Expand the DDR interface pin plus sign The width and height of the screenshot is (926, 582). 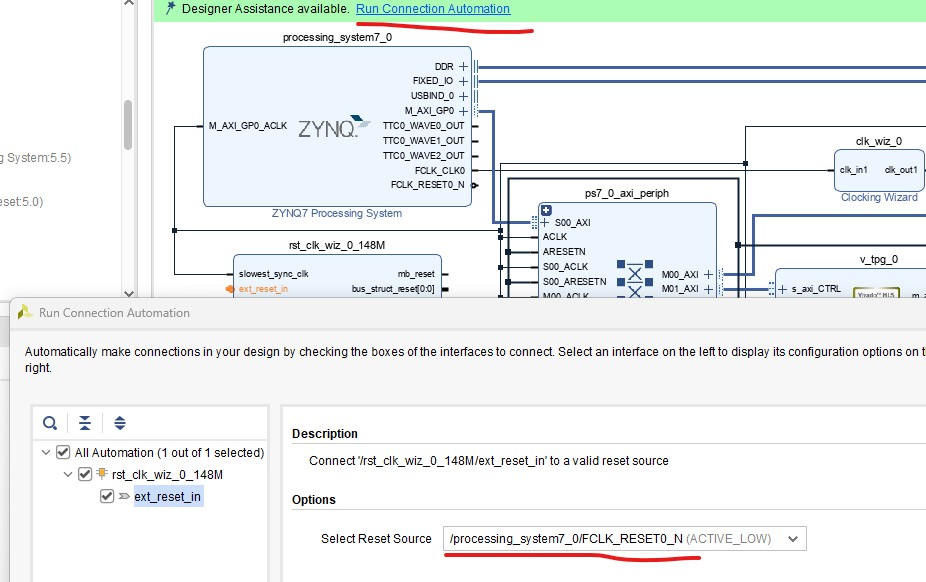pos(464,66)
